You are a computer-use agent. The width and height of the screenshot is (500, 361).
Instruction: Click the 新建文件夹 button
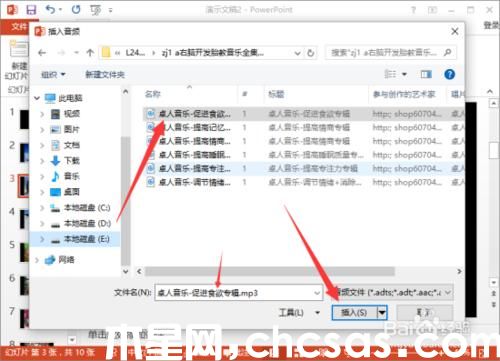tap(105, 74)
